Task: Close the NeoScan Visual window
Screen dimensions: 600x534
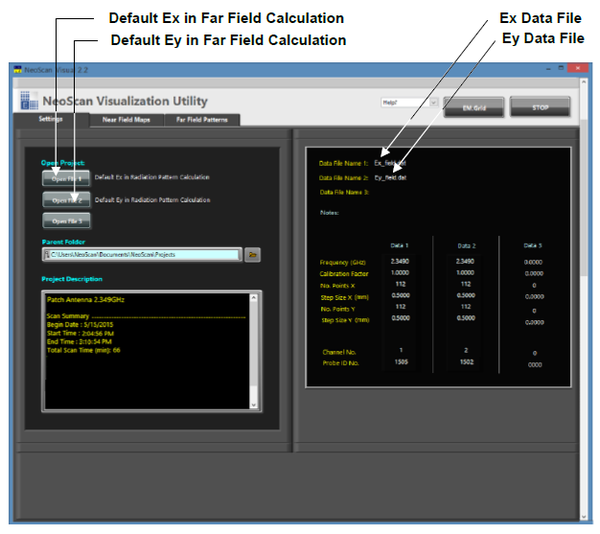Action: [578, 68]
